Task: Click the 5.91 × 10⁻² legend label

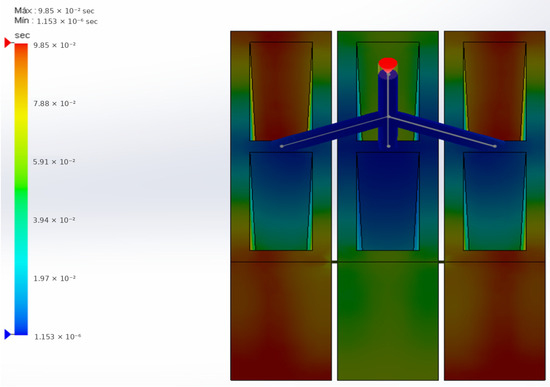Action: [x=54, y=162]
